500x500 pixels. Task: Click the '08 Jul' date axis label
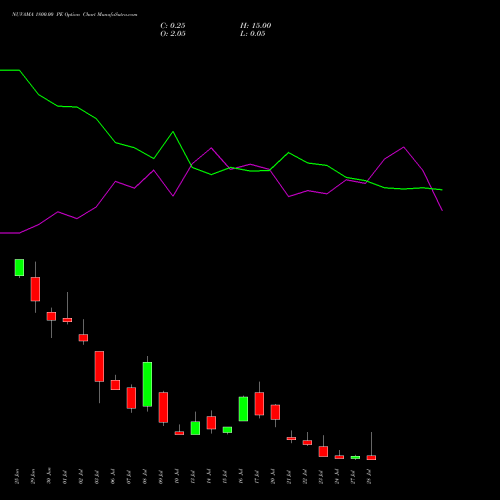coord(145,477)
